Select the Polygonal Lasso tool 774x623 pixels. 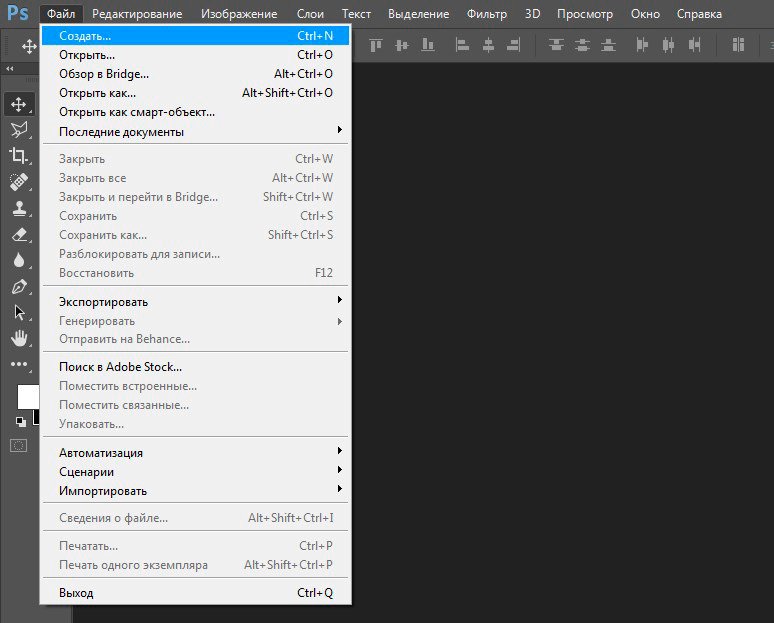(x=19, y=130)
